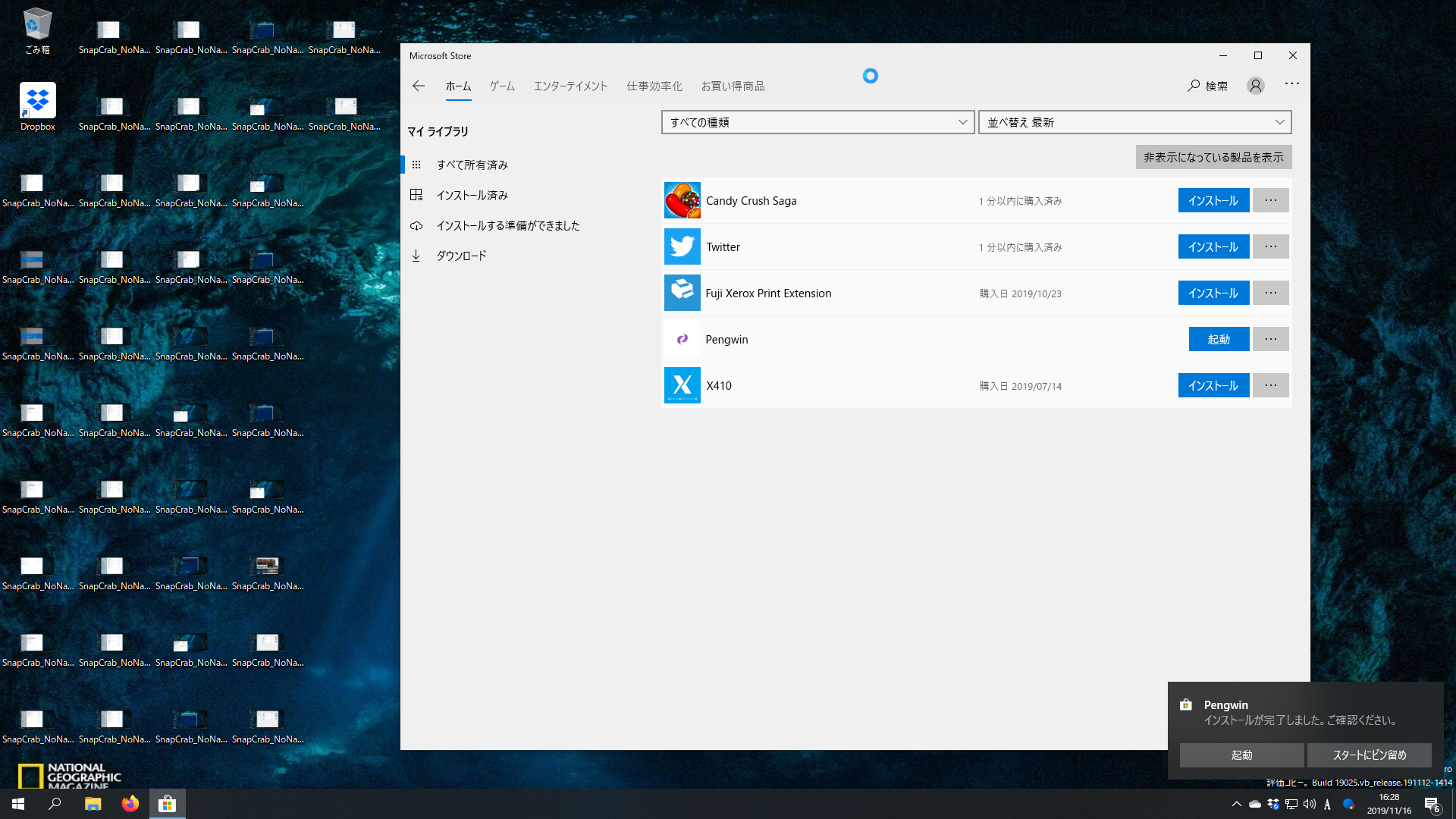The image size is (1456, 819).
Task: Open Firefox from the taskbar
Action: coord(130,804)
